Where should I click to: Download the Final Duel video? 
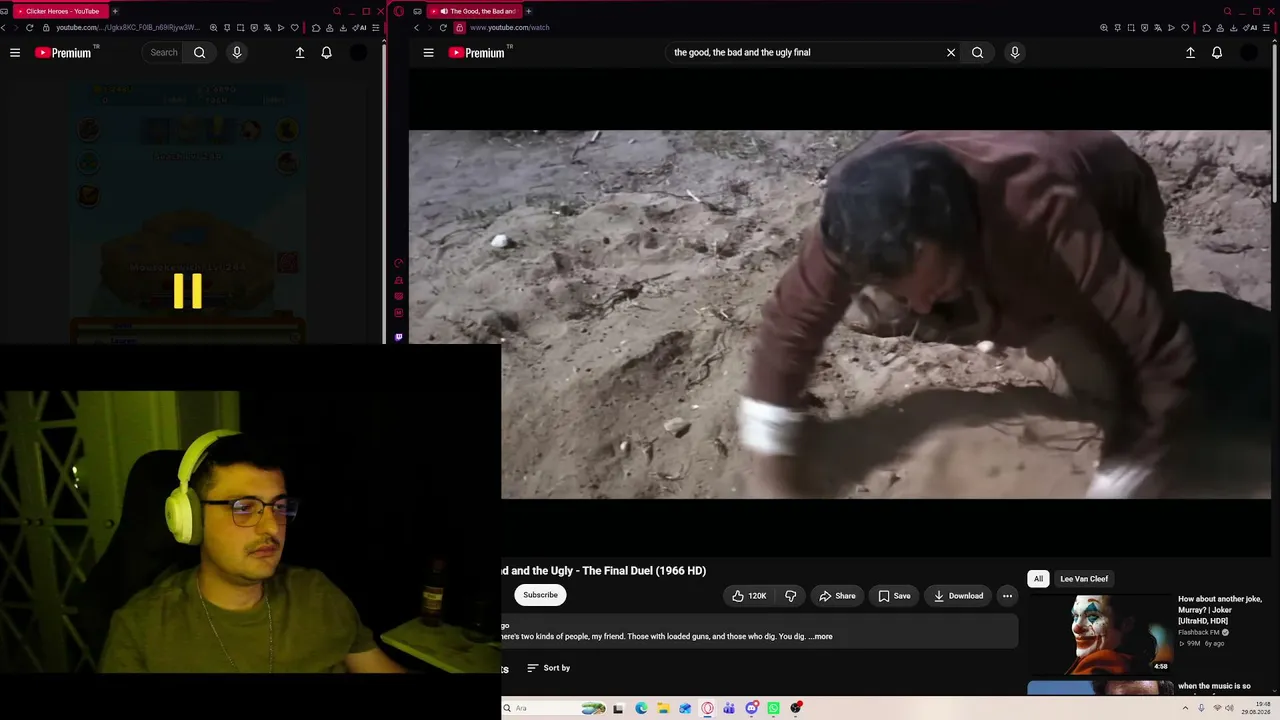[x=958, y=596]
